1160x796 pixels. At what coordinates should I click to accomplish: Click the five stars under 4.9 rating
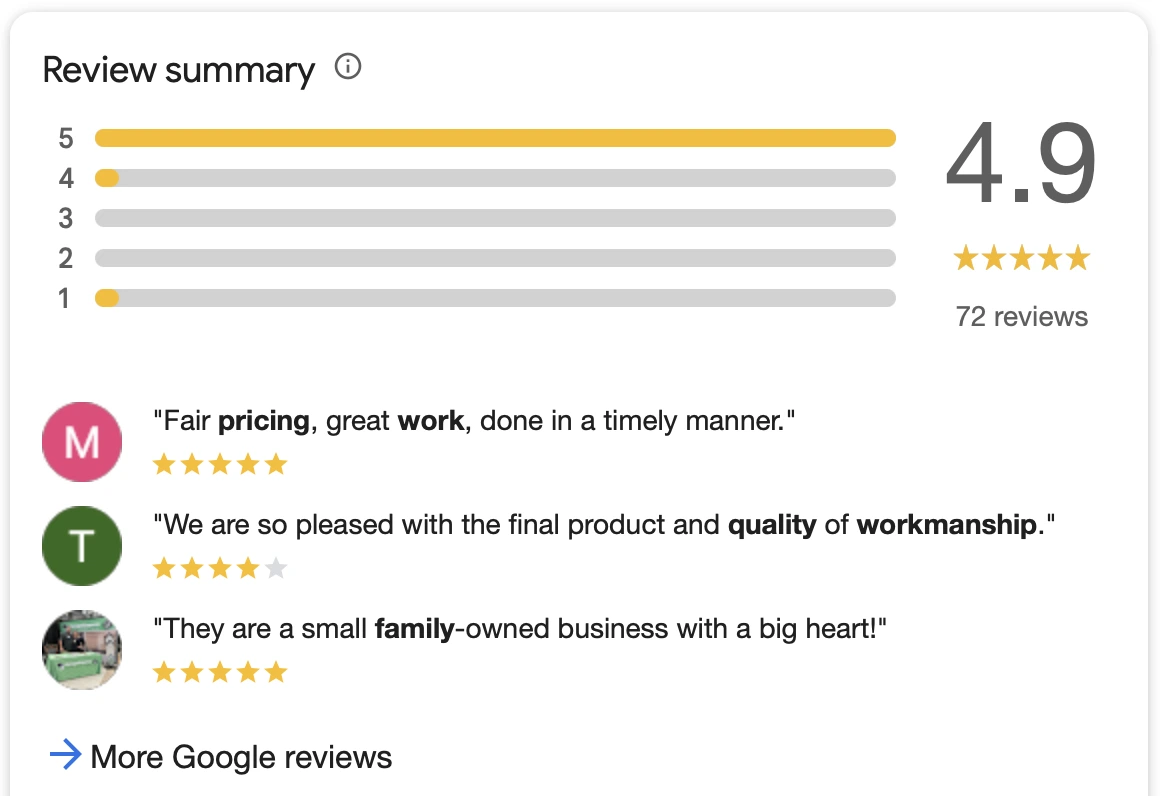(x=1022, y=258)
